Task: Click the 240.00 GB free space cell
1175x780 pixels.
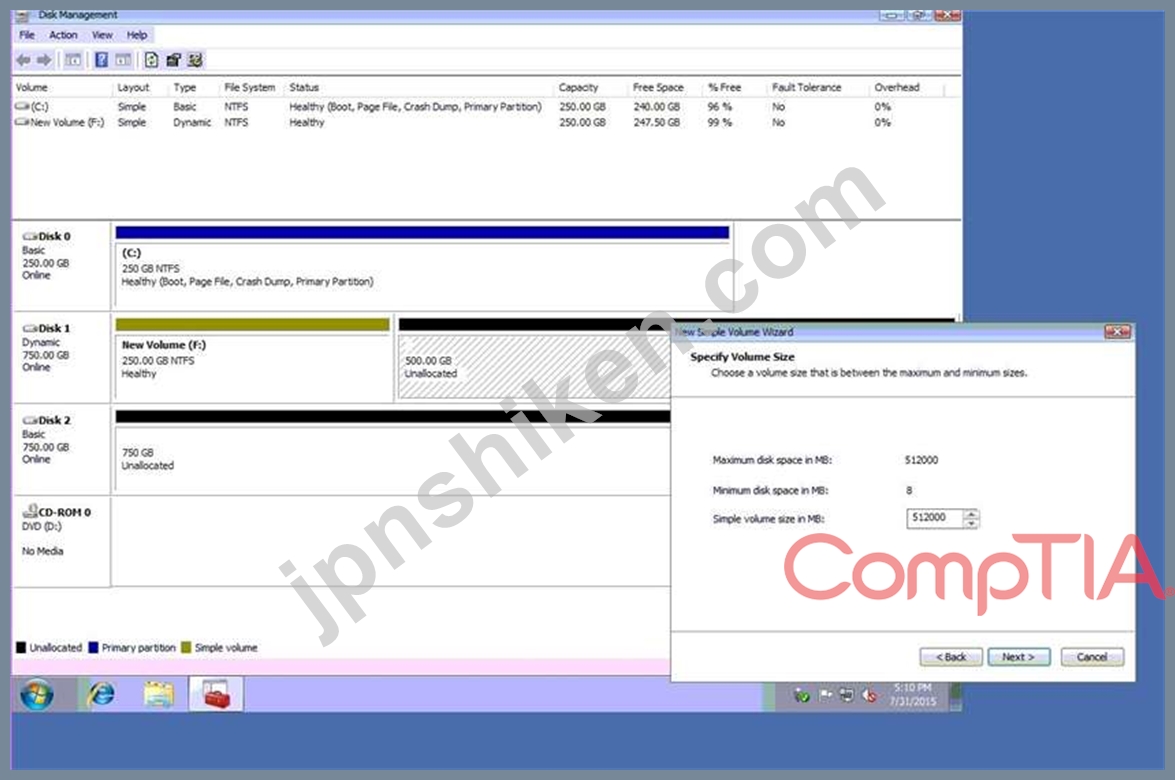Action: tap(656, 106)
